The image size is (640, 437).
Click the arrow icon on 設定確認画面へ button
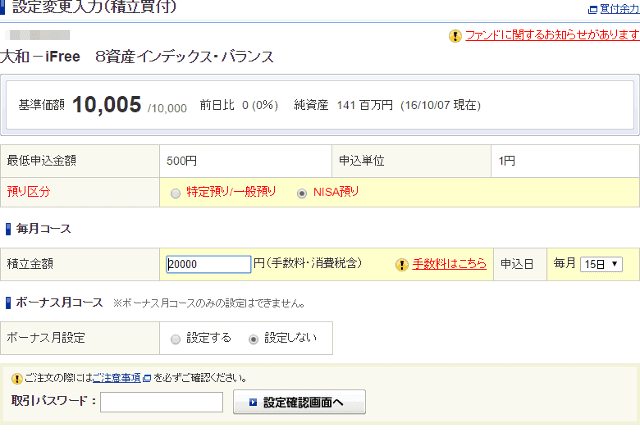[x=253, y=402]
